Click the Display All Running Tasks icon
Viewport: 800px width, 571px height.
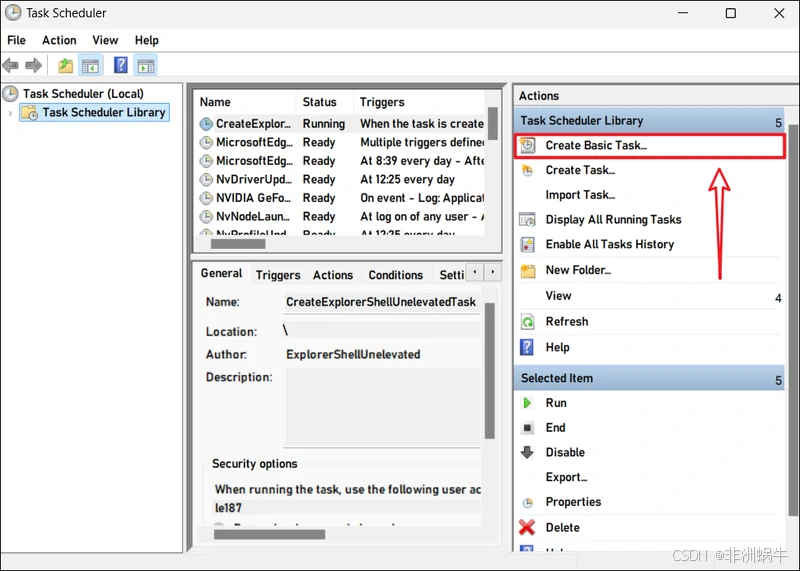point(527,219)
